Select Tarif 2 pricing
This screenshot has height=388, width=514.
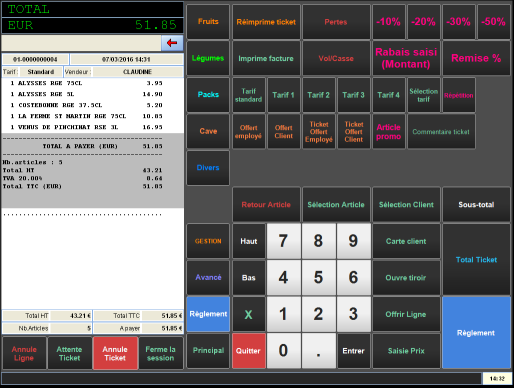(x=318, y=95)
